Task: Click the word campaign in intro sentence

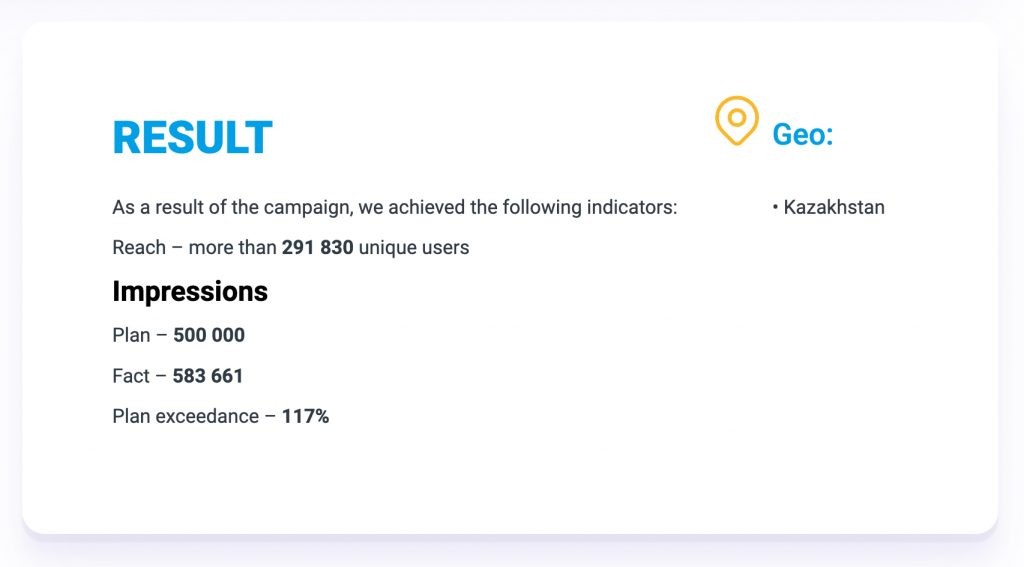Action: 308,207
